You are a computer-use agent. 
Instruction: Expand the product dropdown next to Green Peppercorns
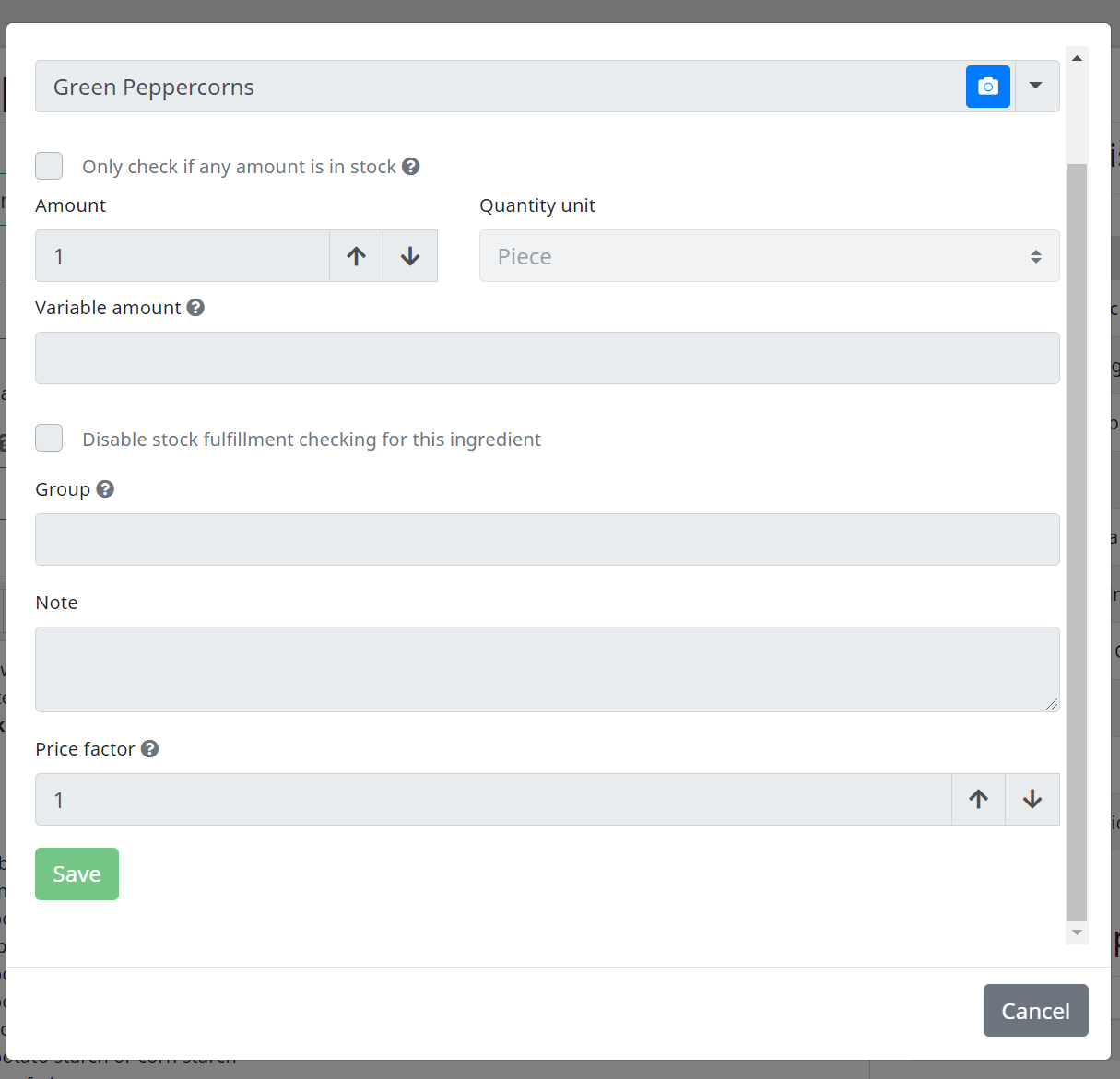[1036, 86]
